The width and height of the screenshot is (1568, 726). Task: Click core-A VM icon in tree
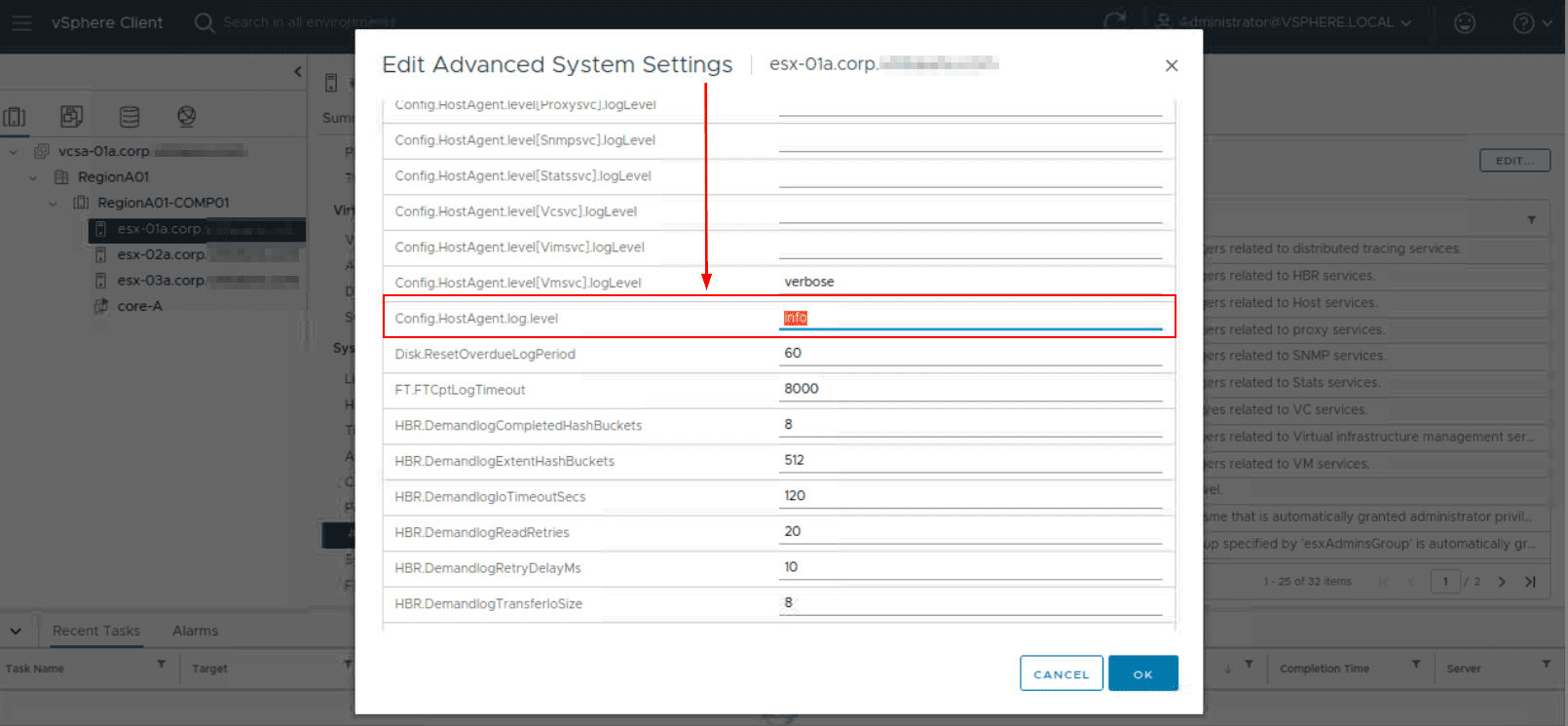100,306
